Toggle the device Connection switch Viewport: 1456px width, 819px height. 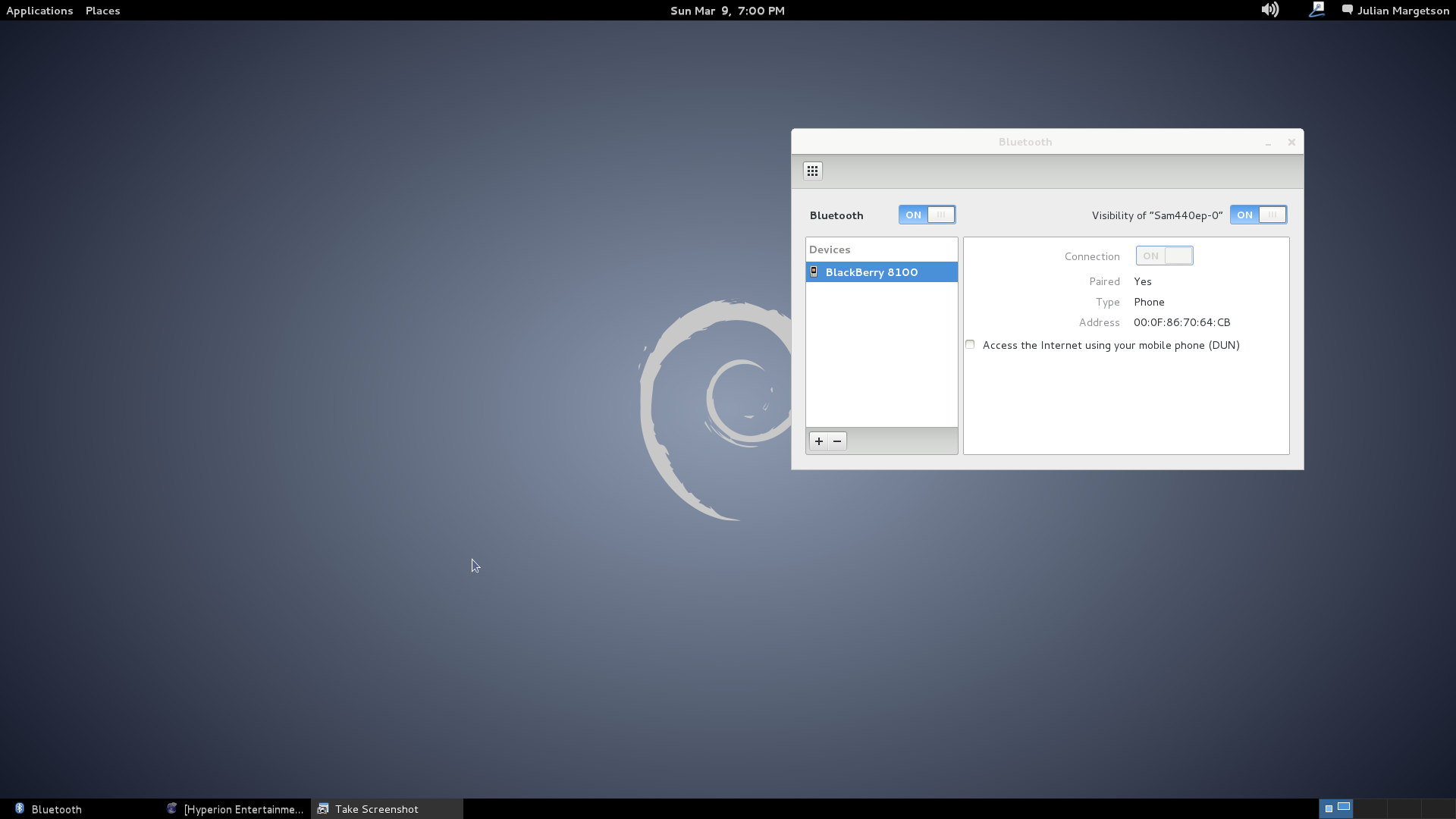tap(1164, 256)
